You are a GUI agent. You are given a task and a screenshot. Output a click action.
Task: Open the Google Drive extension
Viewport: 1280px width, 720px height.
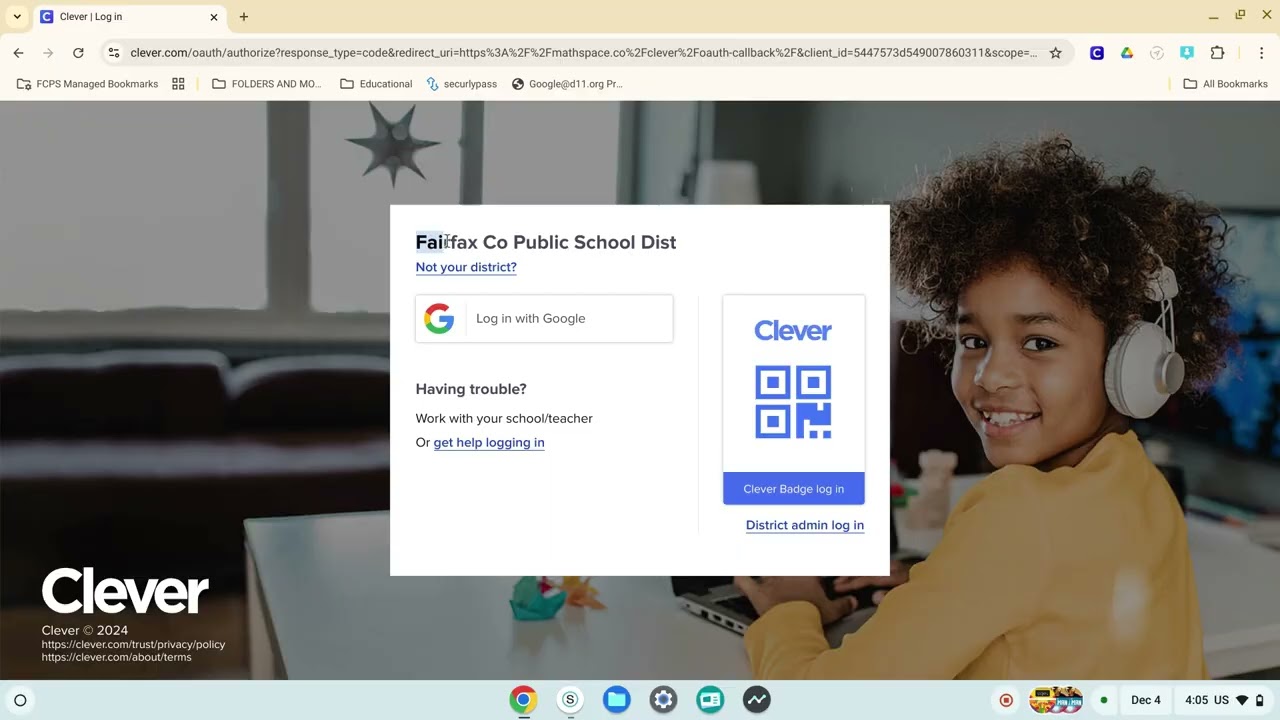click(1127, 53)
